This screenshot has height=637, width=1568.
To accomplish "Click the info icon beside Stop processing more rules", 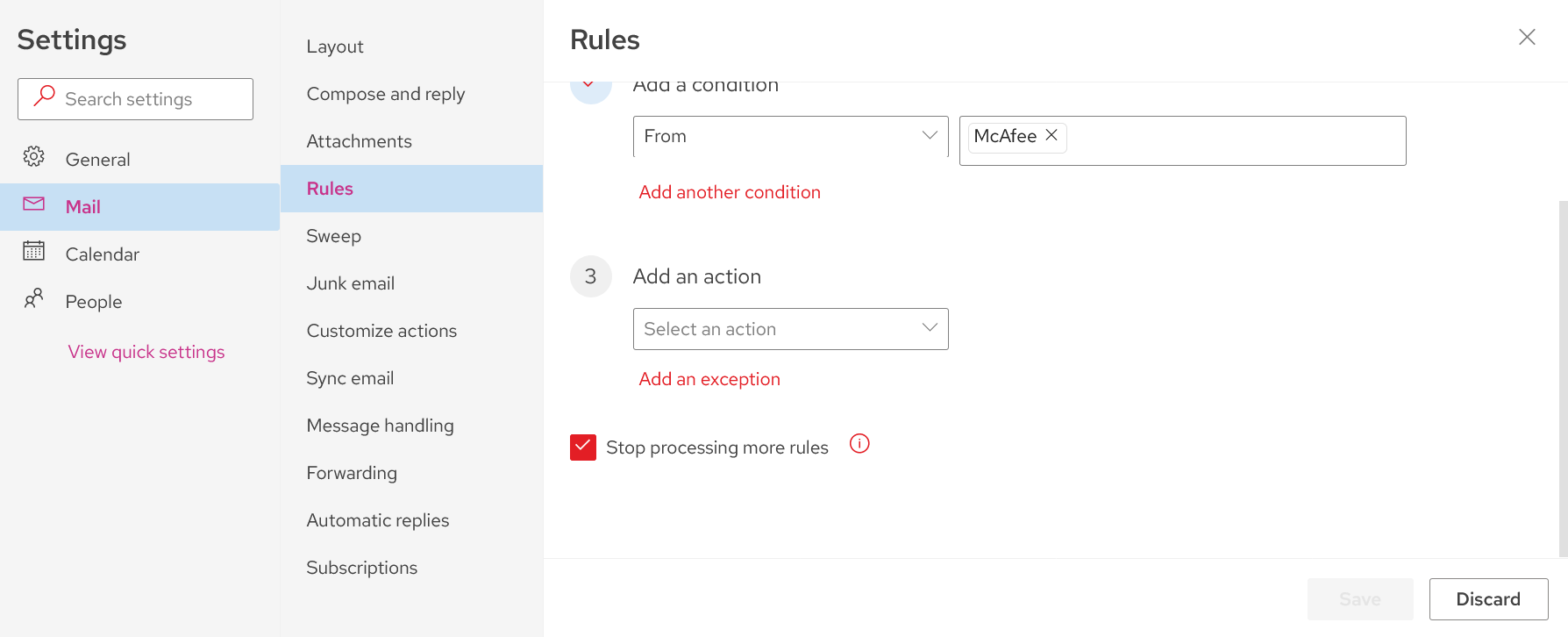I will [859, 444].
